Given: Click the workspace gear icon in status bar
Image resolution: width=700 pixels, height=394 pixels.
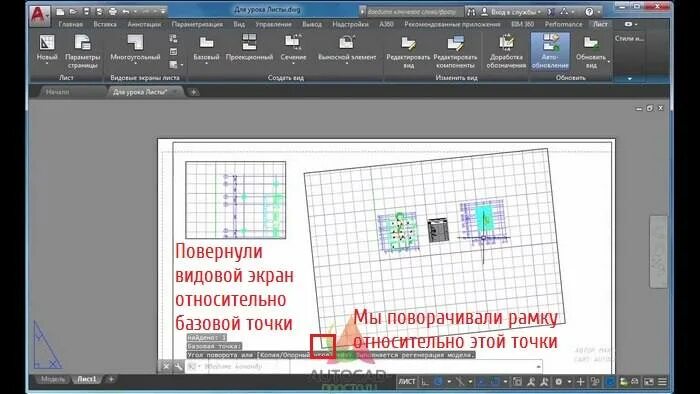Looking at the screenshot, I should pyautogui.click(x=559, y=382).
